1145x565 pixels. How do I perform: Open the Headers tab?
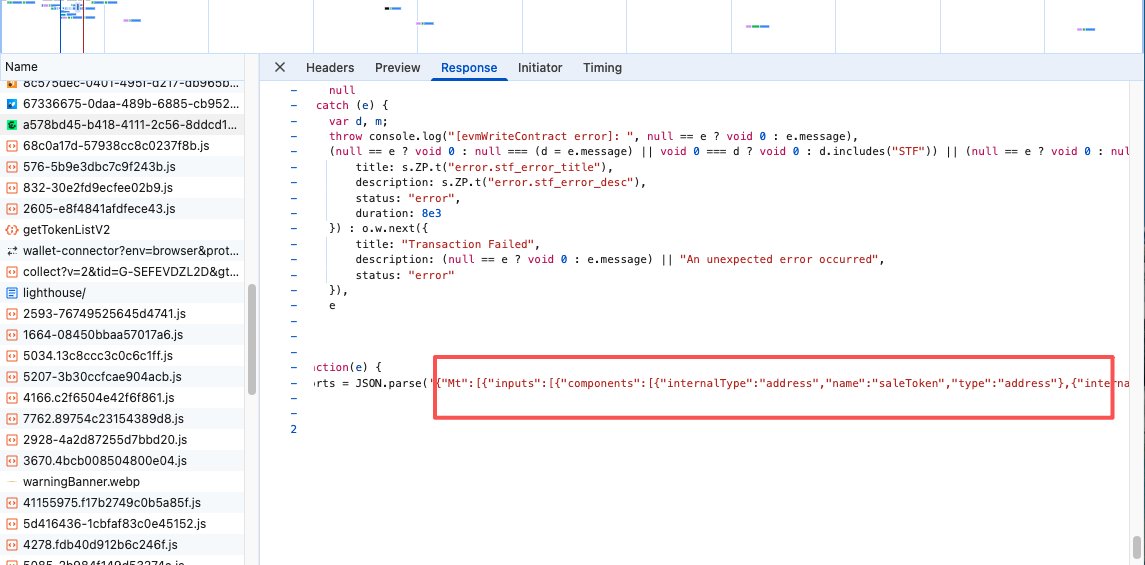click(330, 68)
